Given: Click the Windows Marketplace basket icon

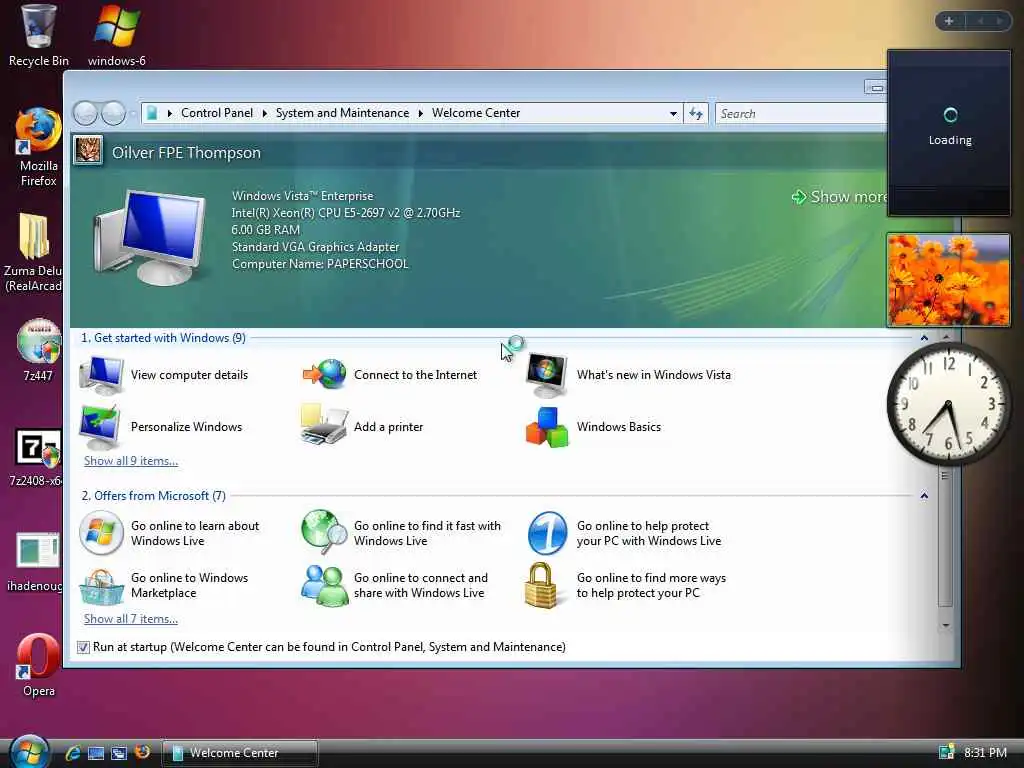Looking at the screenshot, I should [101, 586].
